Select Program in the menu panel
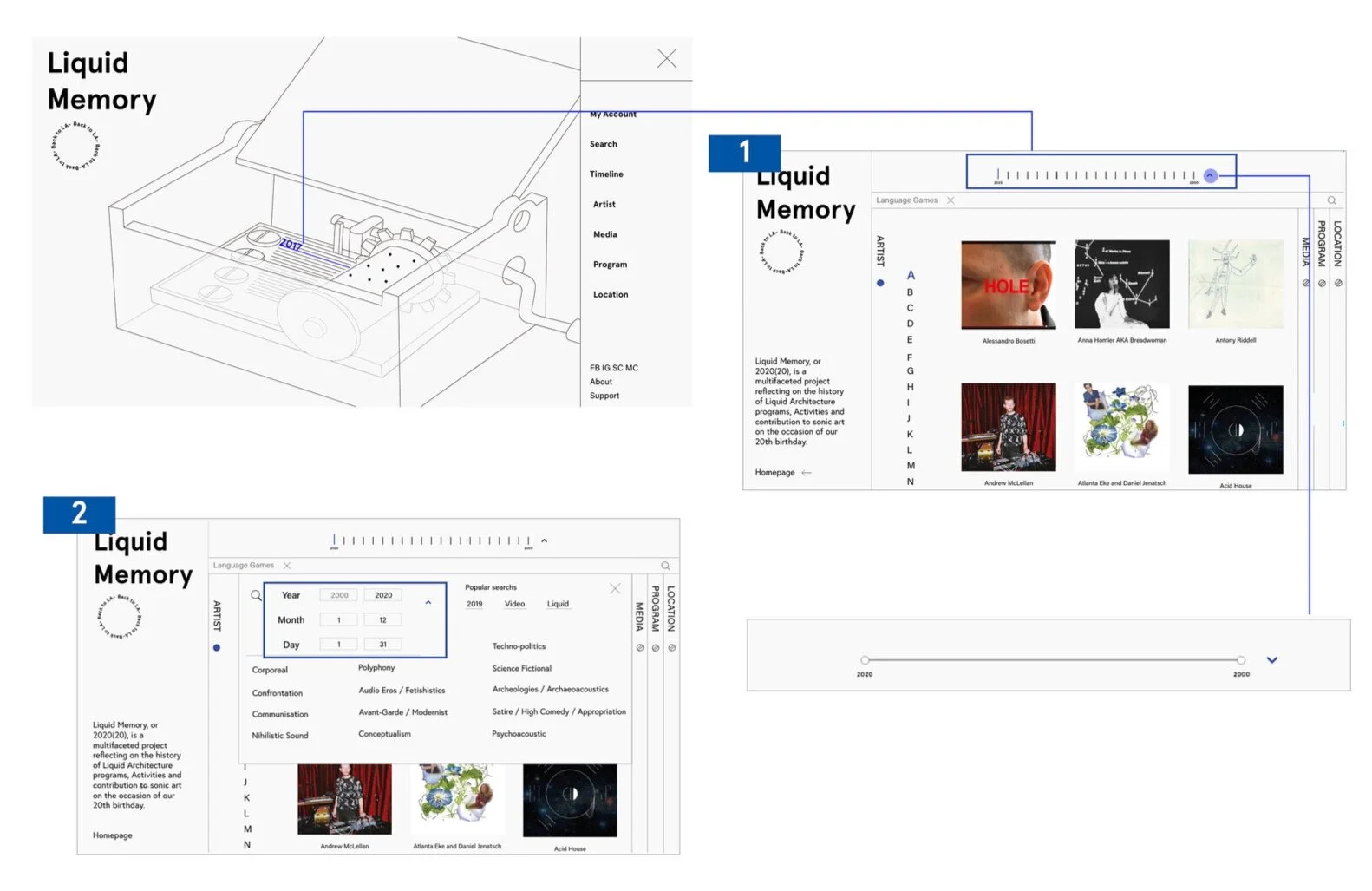The image size is (1372, 891). click(611, 265)
